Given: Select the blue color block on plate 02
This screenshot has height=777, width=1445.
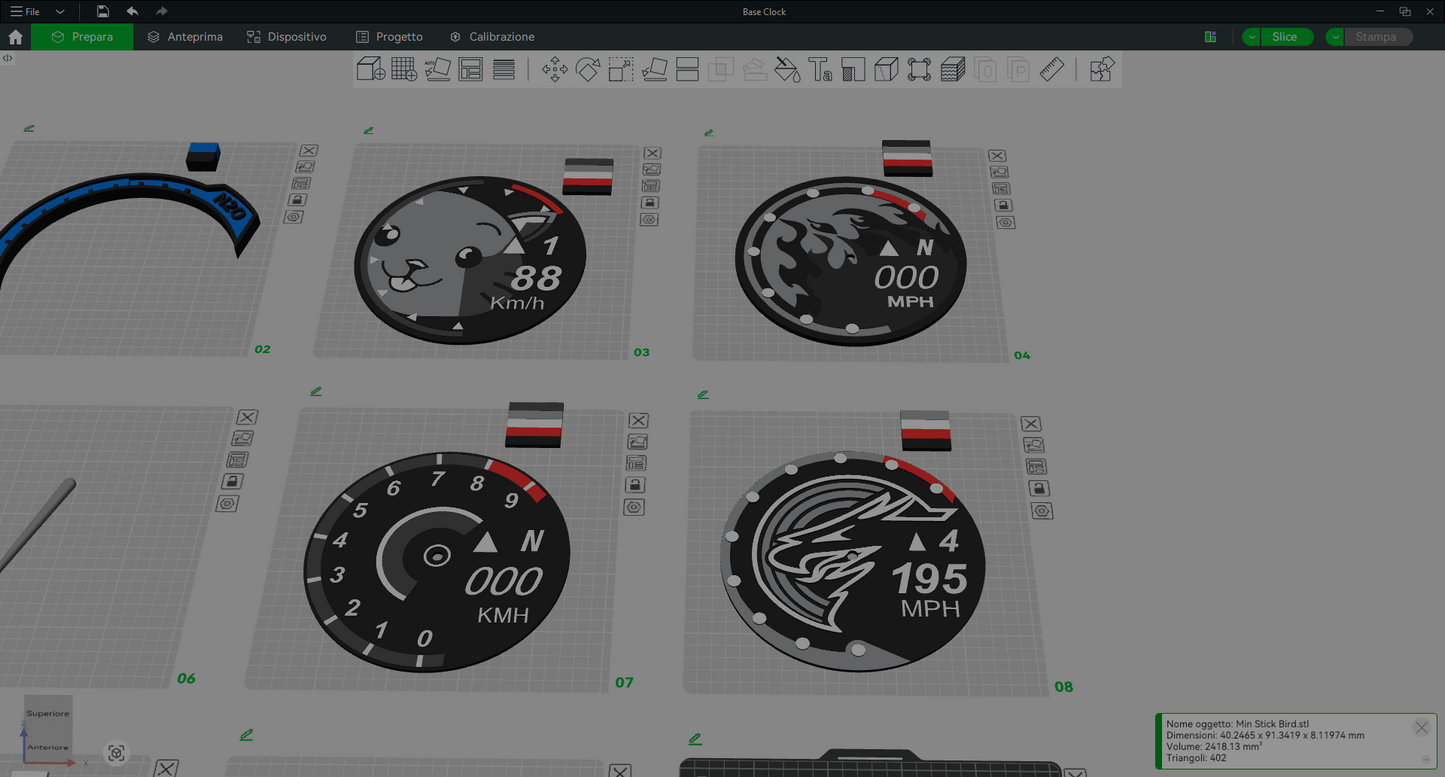Looking at the screenshot, I should click(203, 156).
